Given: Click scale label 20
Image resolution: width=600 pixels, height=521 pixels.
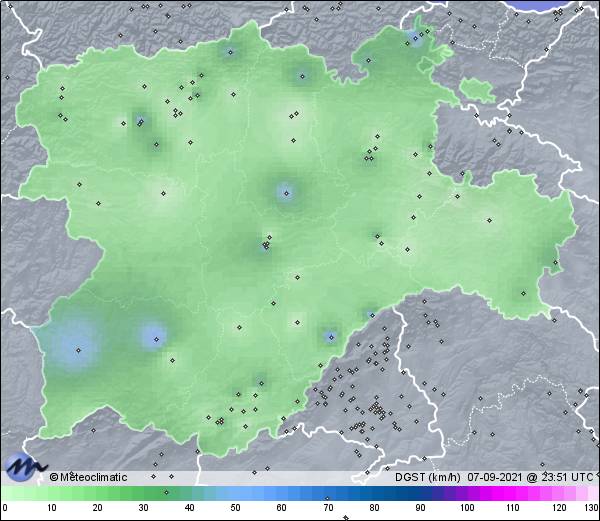Looking at the screenshot, I should tap(98, 508).
